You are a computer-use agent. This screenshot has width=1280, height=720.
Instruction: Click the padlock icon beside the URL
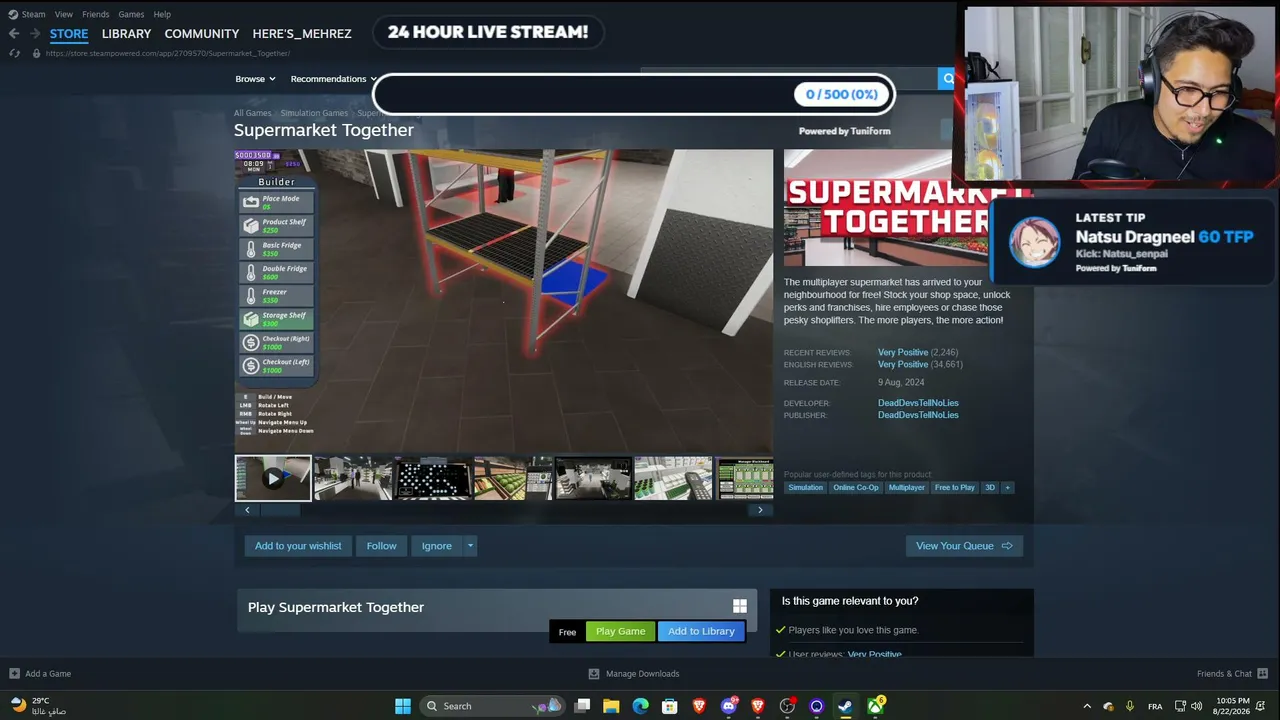pyautogui.click(x=37, y=53)
